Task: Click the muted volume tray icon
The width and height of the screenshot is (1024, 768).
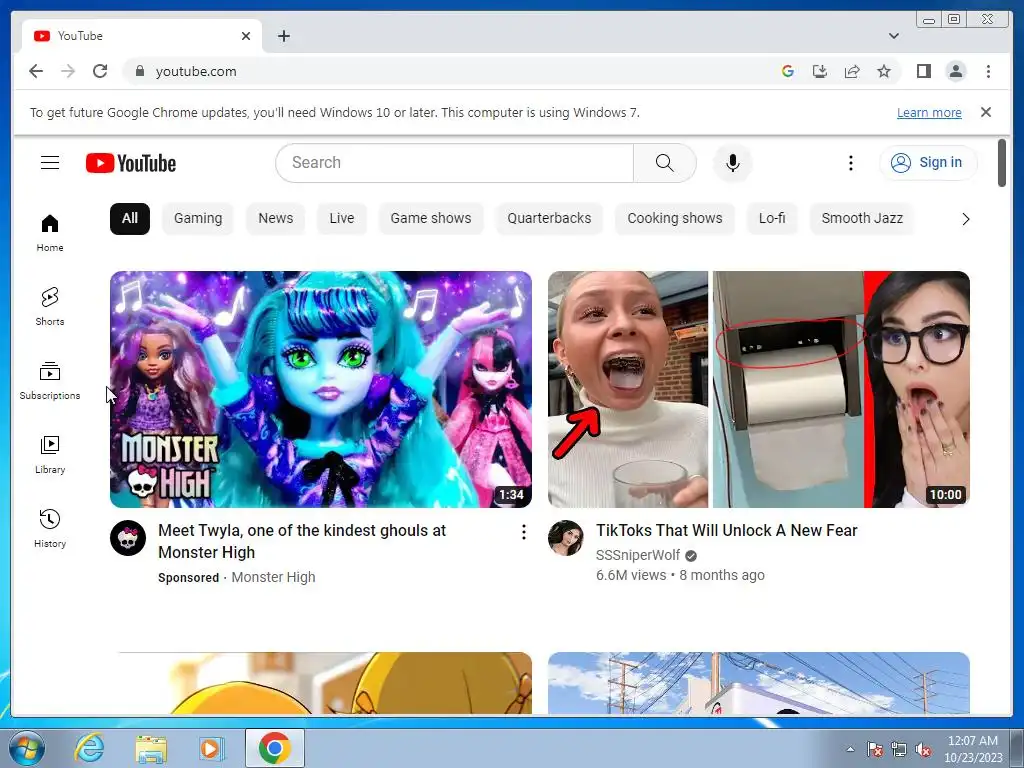Action: tap(923, 750)
